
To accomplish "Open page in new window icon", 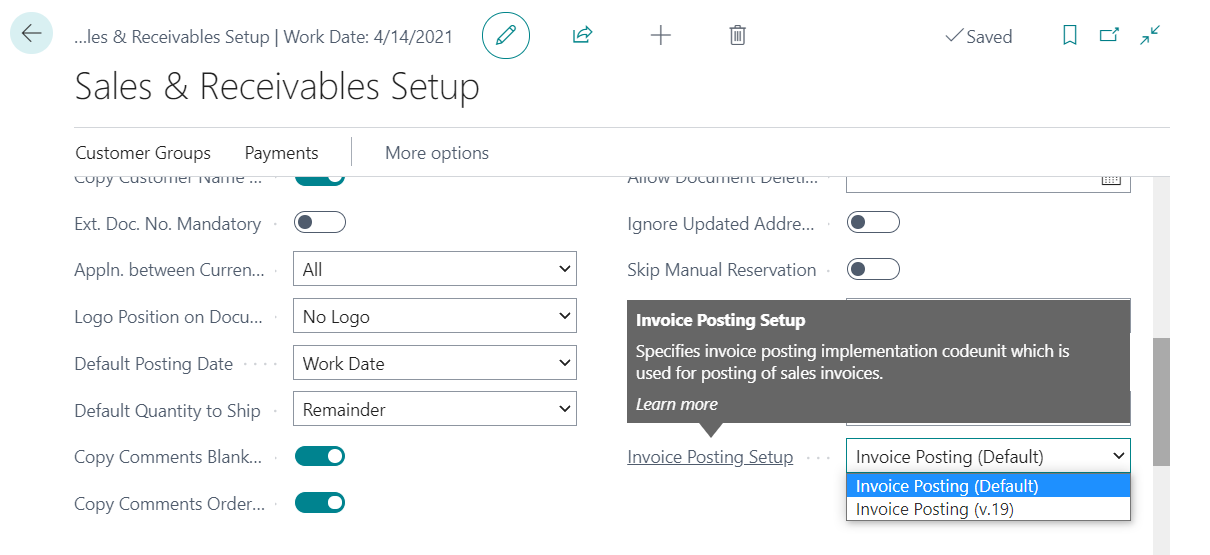I will tap(1109, 36).
